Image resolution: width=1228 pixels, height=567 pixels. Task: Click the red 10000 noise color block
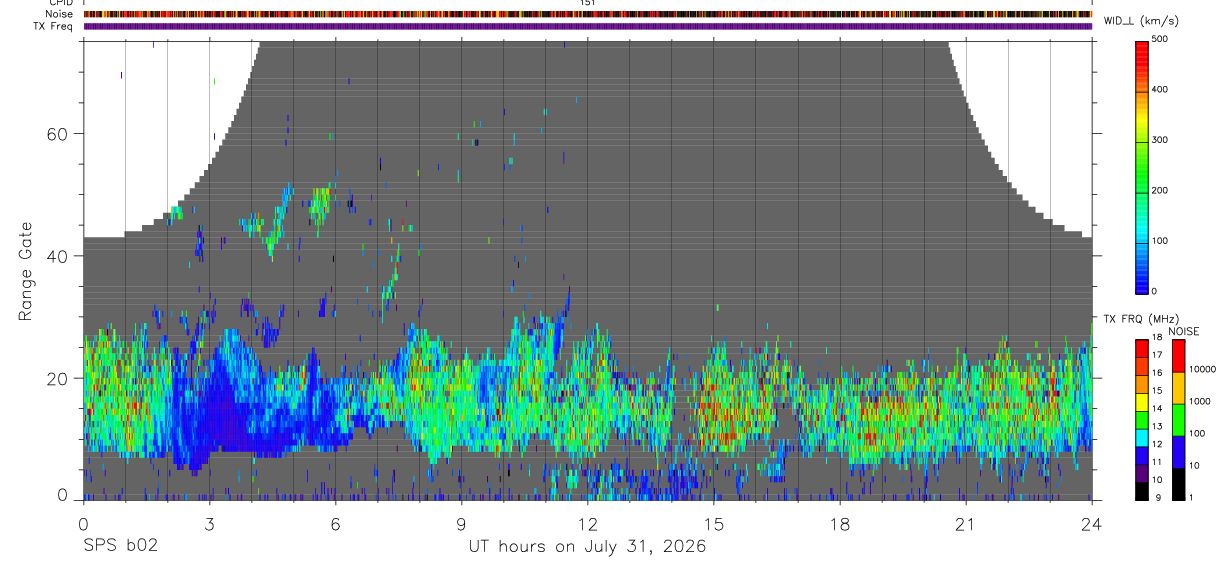tap(1180, 356)
